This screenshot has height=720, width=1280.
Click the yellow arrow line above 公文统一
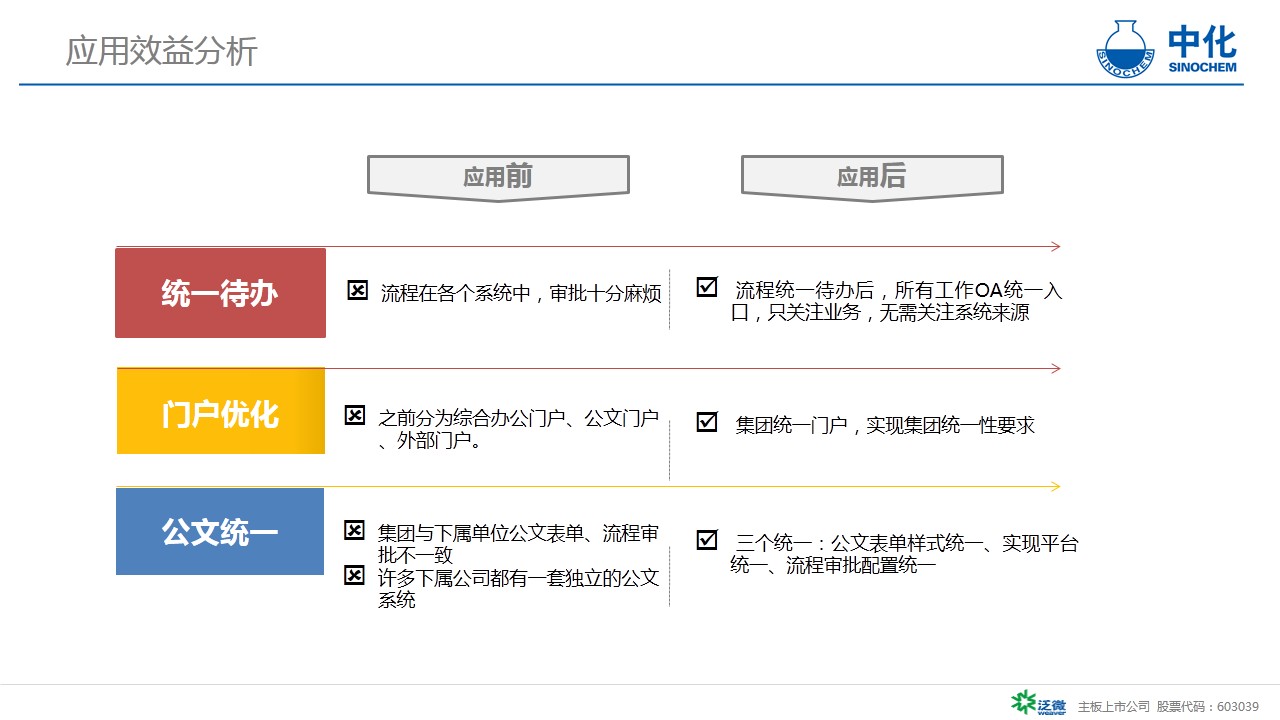pos(588,487)
